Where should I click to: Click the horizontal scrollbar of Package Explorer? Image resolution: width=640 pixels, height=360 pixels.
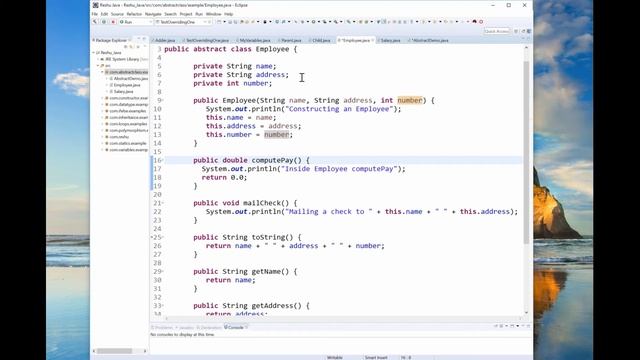pyautogui.click(x=114, y=351)
